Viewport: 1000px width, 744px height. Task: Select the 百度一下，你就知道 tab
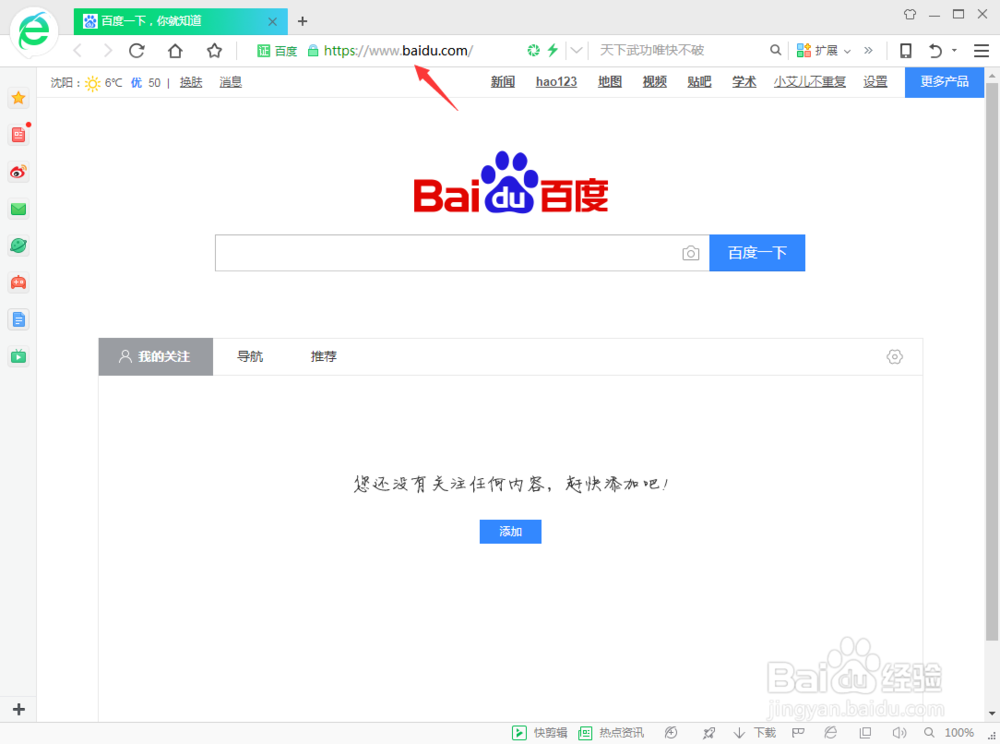(x=180, y=21)
